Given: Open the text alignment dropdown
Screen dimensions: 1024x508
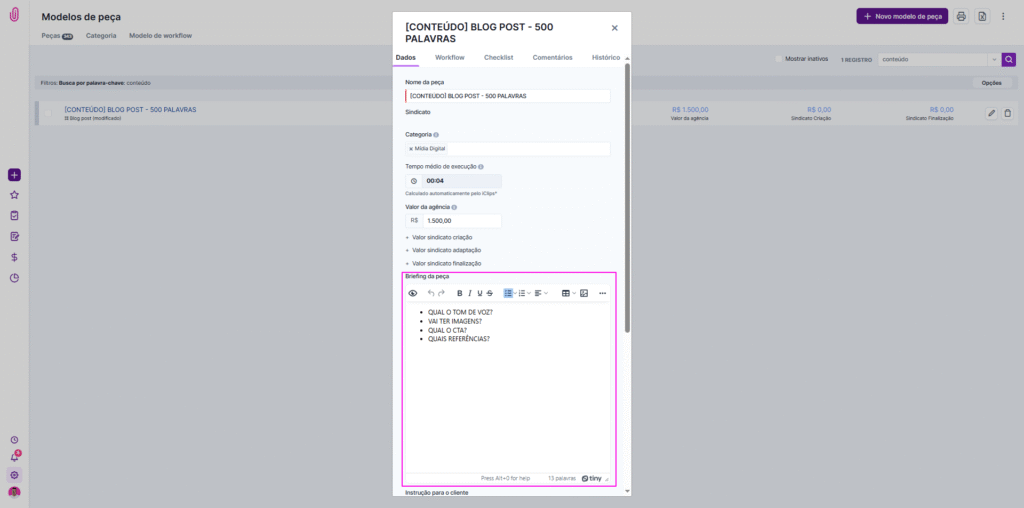Looking at the screenshot, I should click(541, 293).
